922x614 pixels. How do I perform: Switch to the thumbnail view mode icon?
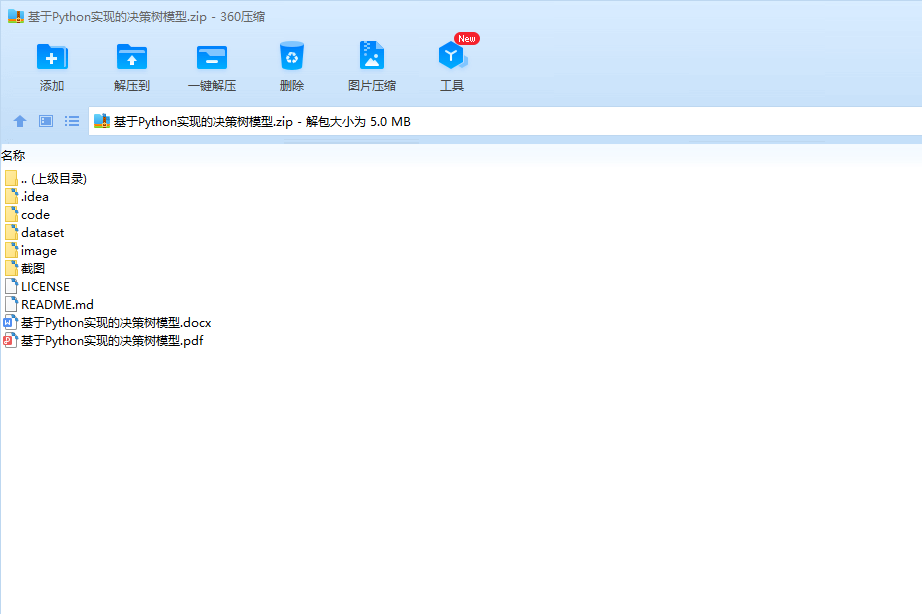click(46, 121)
